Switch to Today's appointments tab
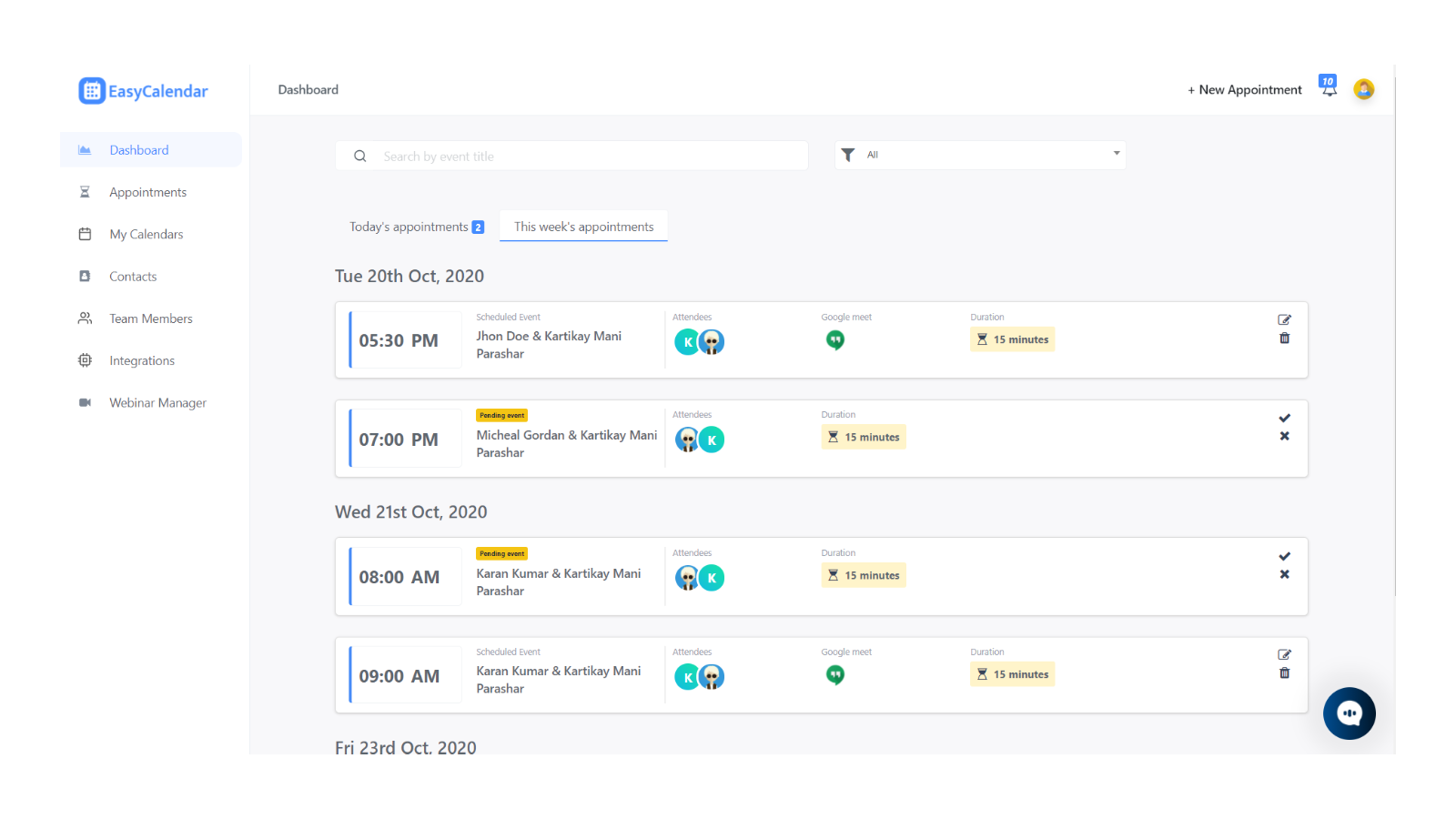Viewport: 1456px width, 819px height. click(416, 227)
